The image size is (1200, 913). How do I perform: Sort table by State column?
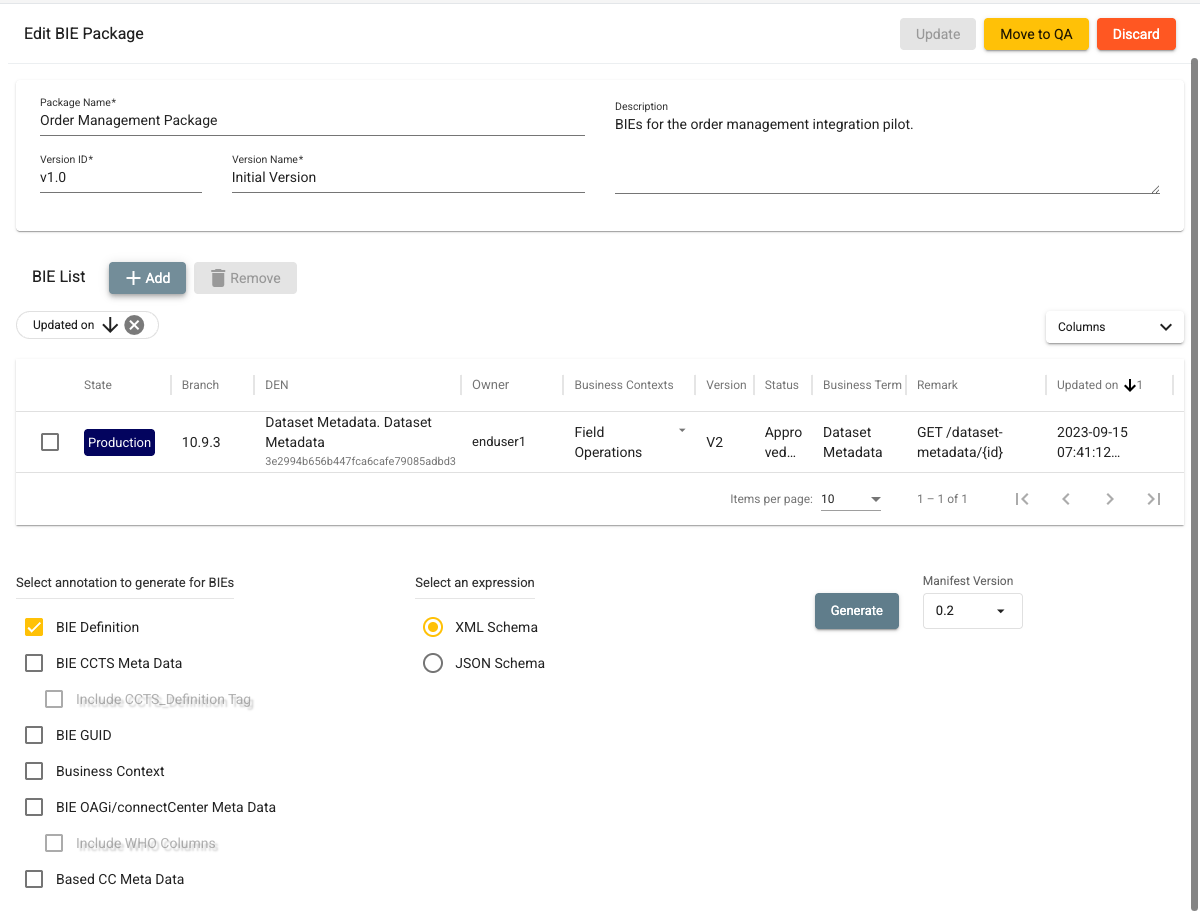(x=98, y=385)
